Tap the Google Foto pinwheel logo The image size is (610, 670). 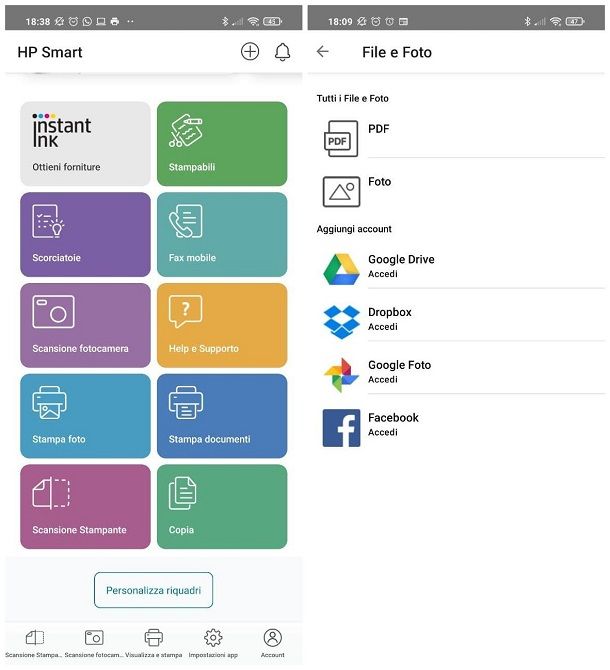(x=341, y=375)
